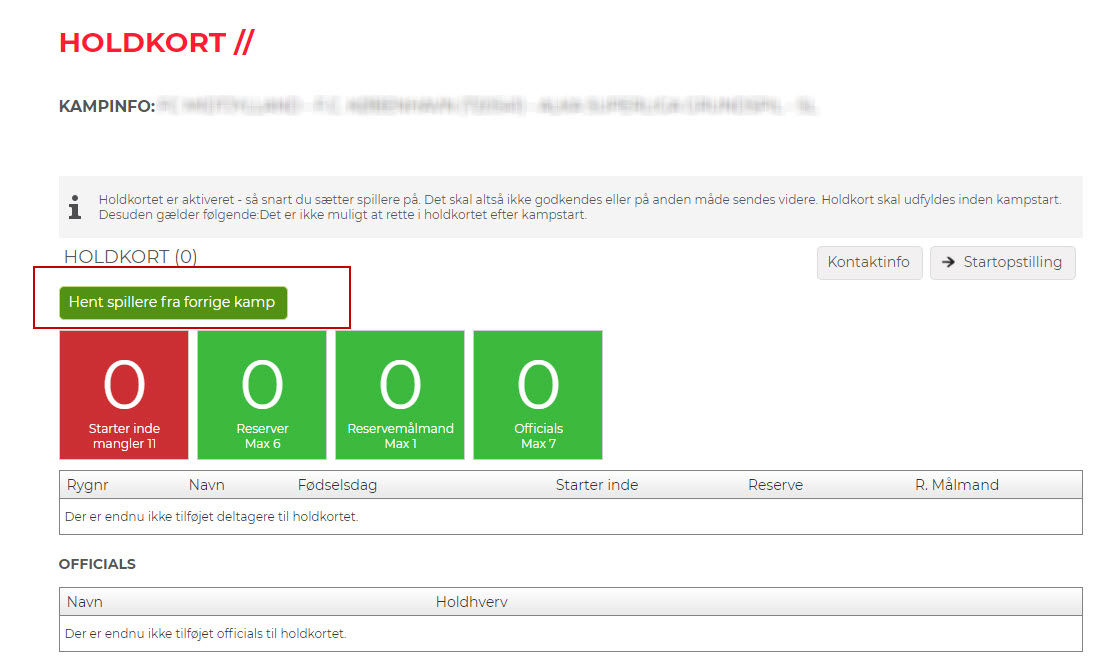This screenshot has height=668, width=1108.
Task: Click the Navn header in officials table
Action: [85, 602]
